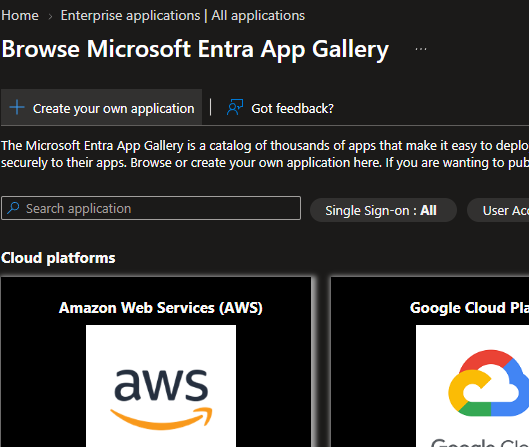529x447 pixels.
Task: Click the Cloud platforms section heading
Action: [58, 258]
